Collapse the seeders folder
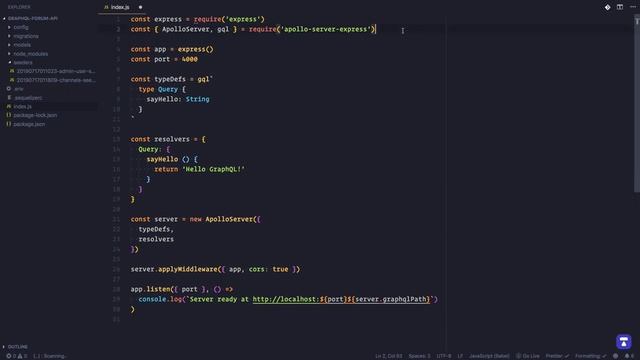The width and height of the screenshot is (640, 360). (23, 62)
